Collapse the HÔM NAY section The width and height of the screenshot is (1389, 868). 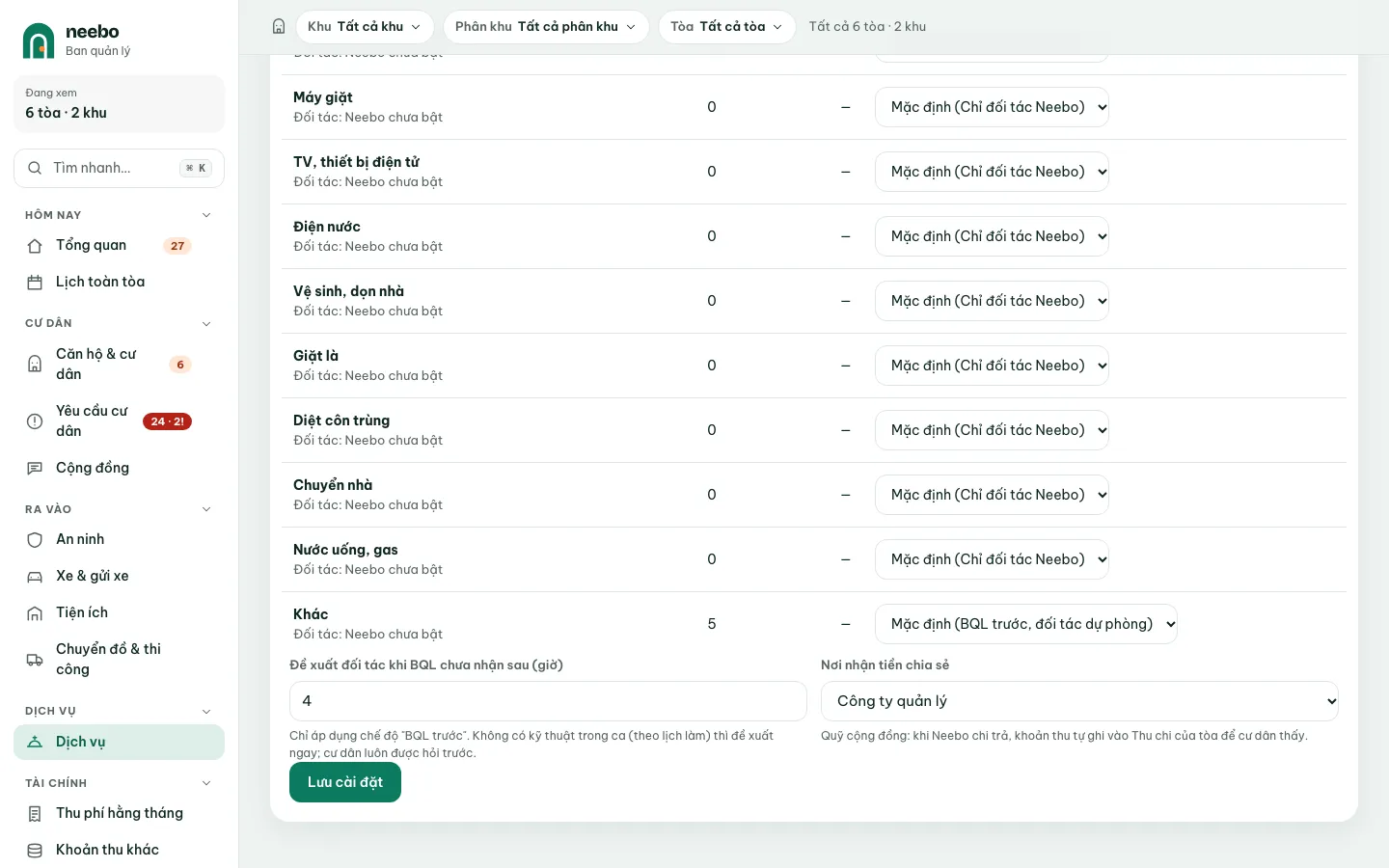click(x=205, y=215)
